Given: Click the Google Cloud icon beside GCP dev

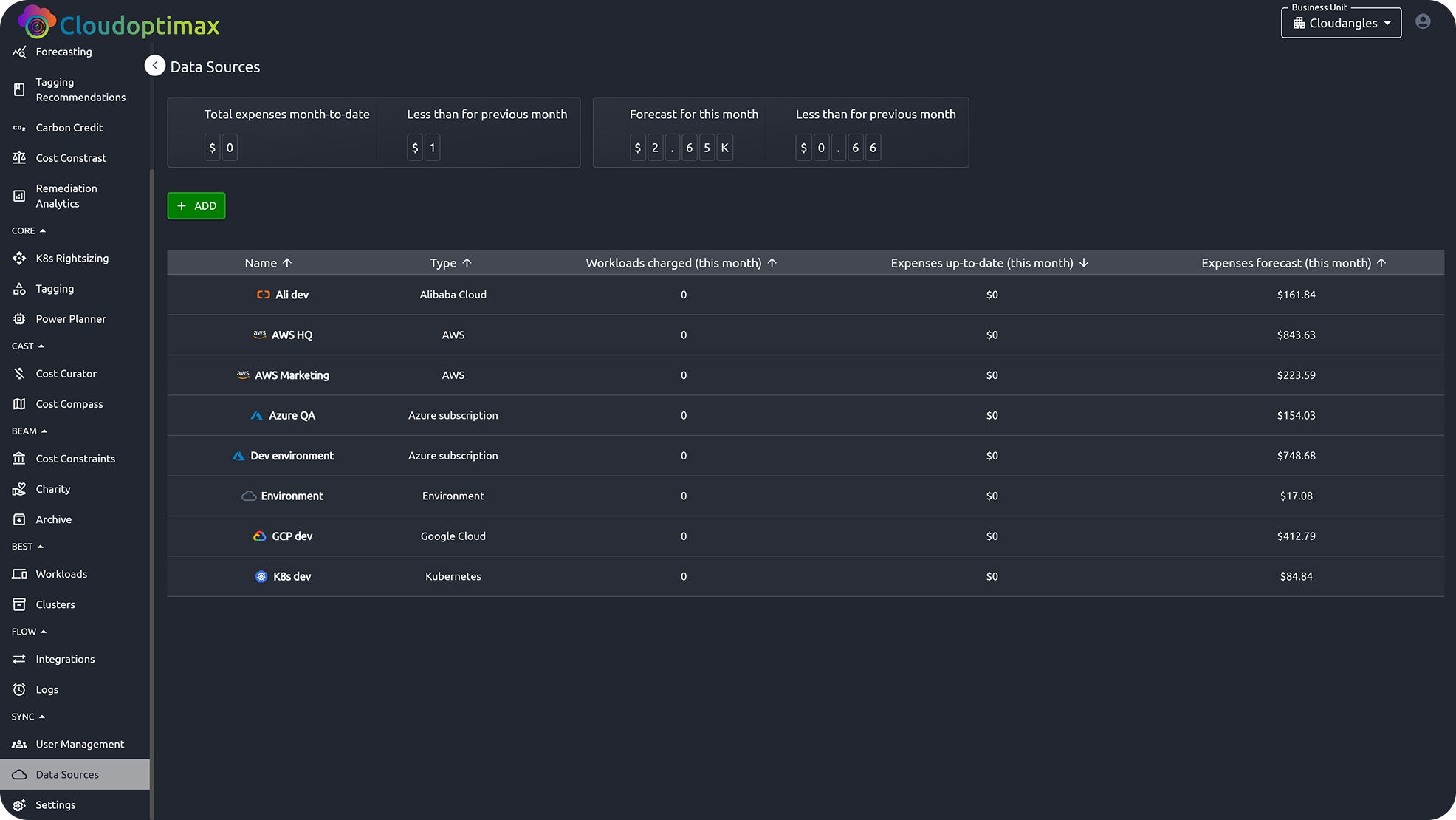Looking at the screenshot, I should [259, 536].
